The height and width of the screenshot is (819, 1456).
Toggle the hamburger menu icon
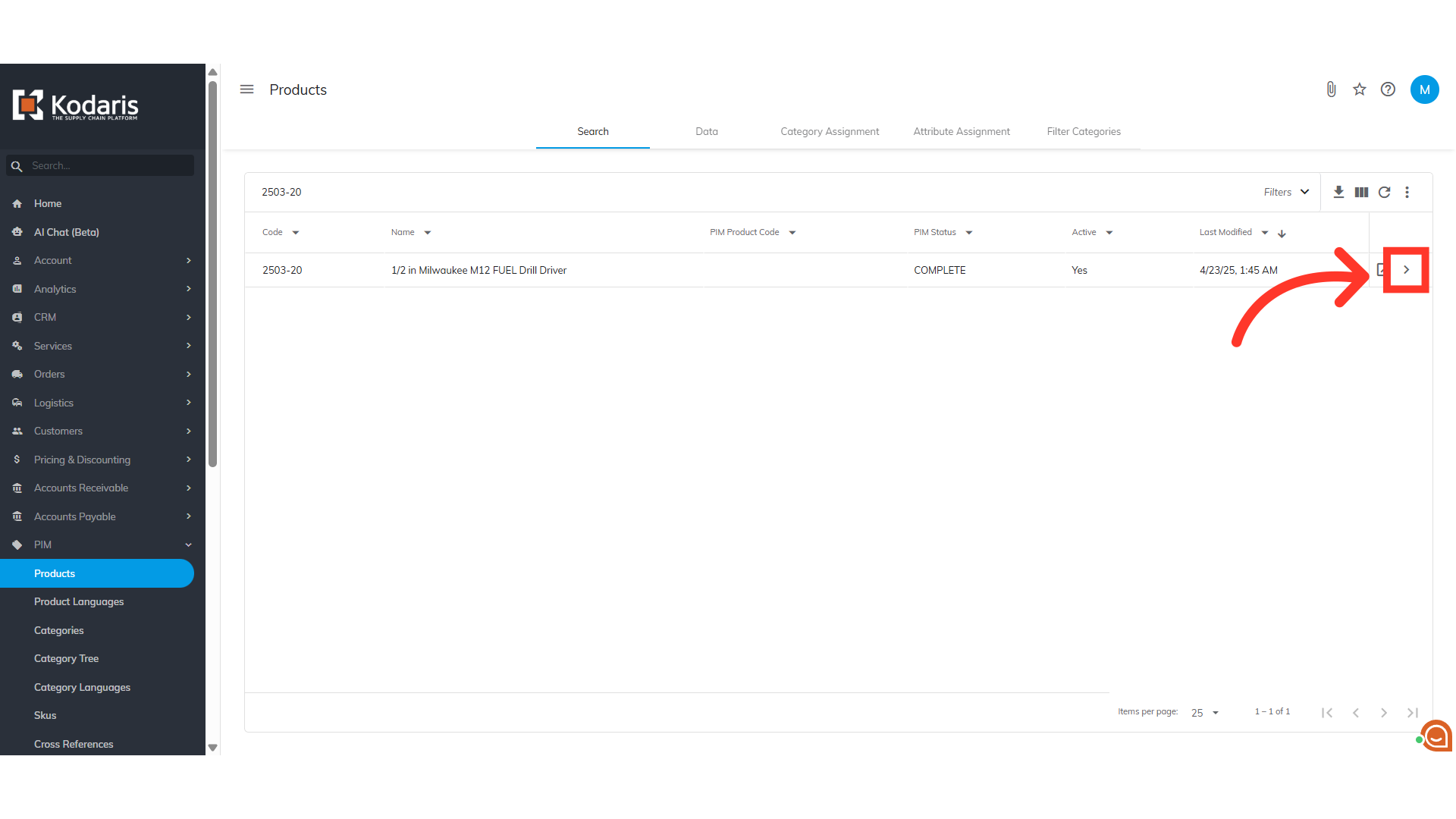[x=246, y=89]
